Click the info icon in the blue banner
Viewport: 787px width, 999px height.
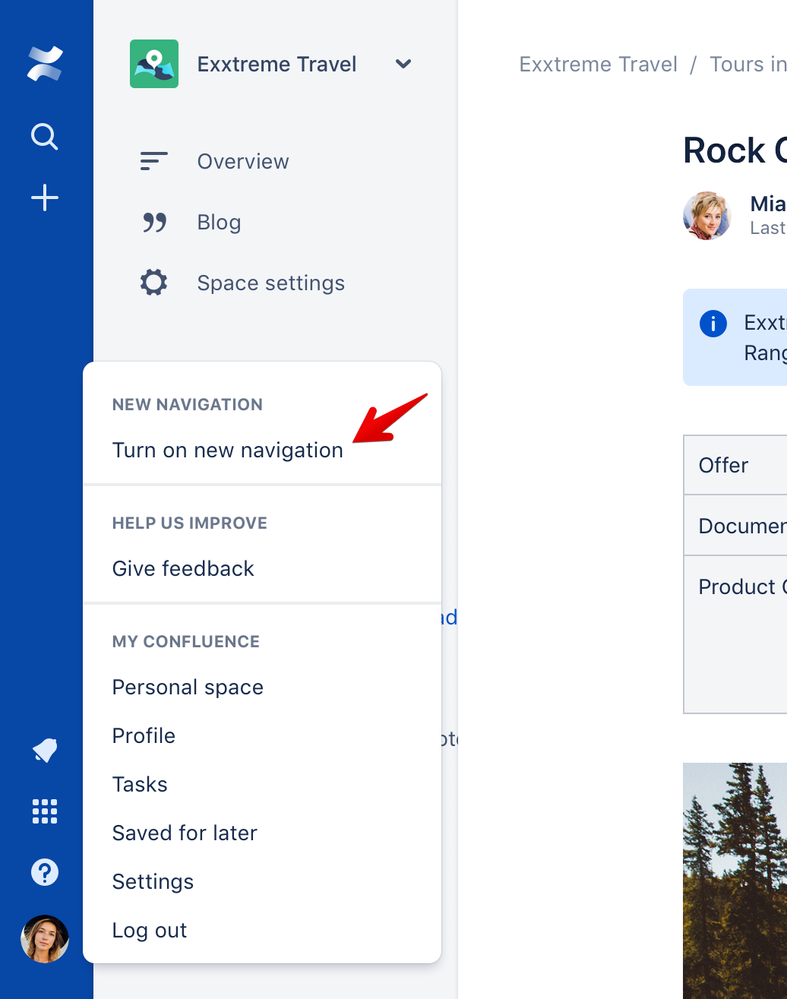[x=713, y=323]
